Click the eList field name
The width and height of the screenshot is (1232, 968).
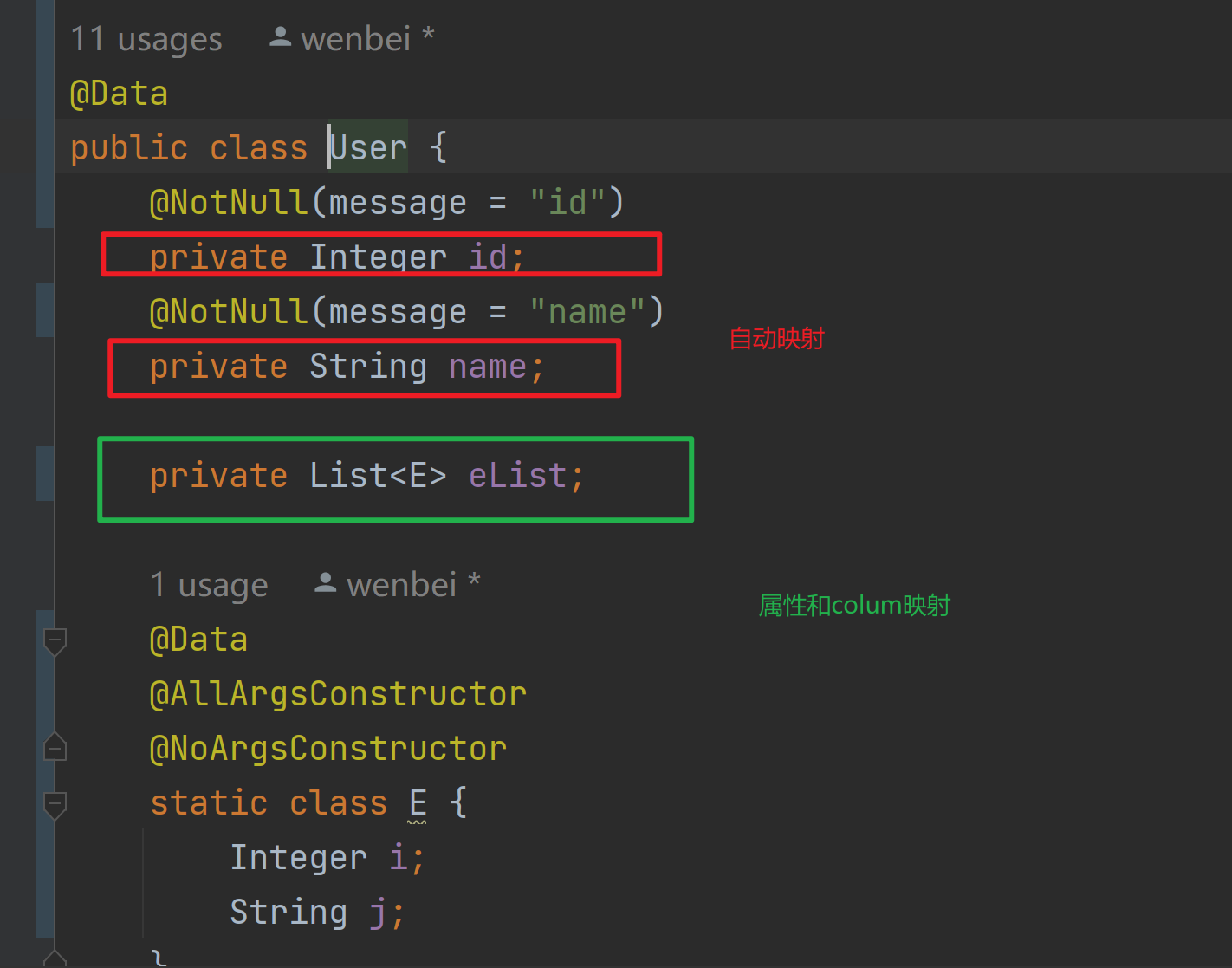click(517, 476)
